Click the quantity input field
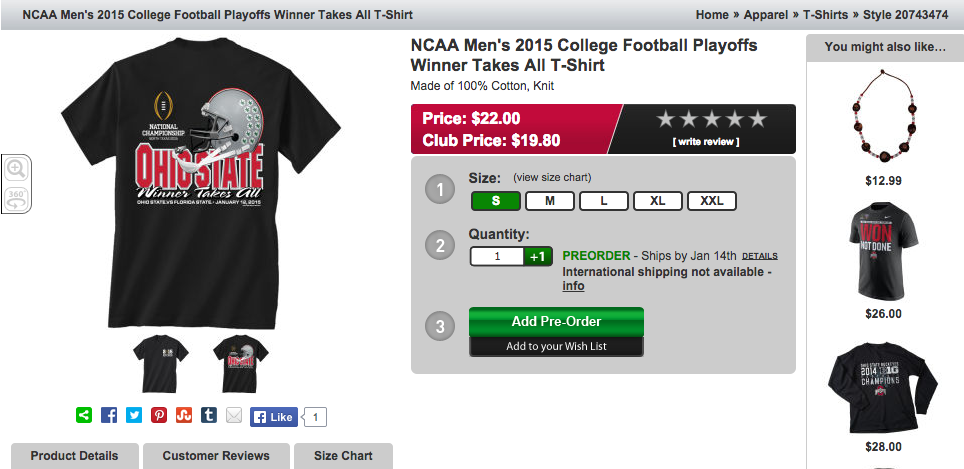This screenshot has width=964, height=469. tap(497, 256)
